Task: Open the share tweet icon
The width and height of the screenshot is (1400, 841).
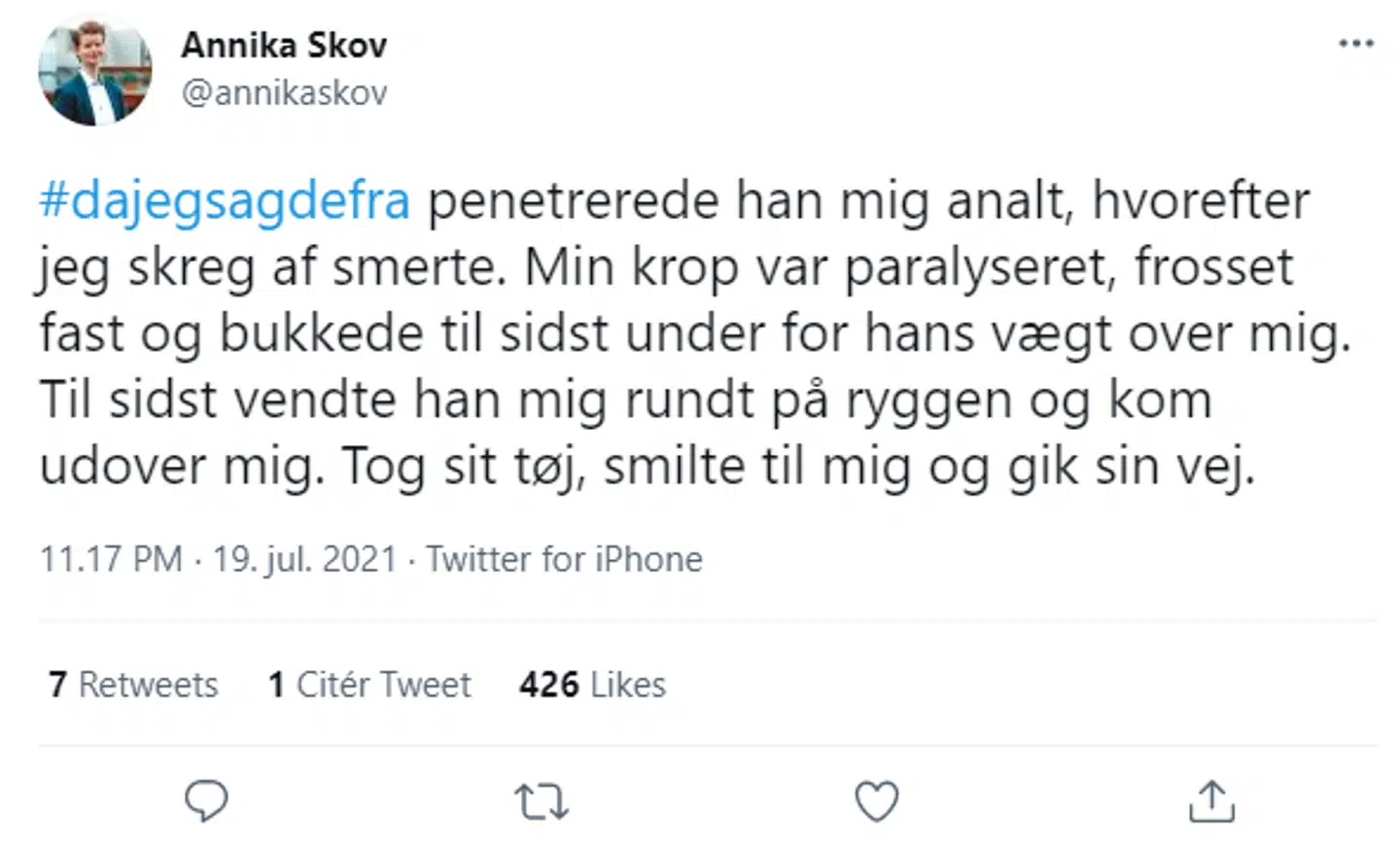Action: (1211, 801)
